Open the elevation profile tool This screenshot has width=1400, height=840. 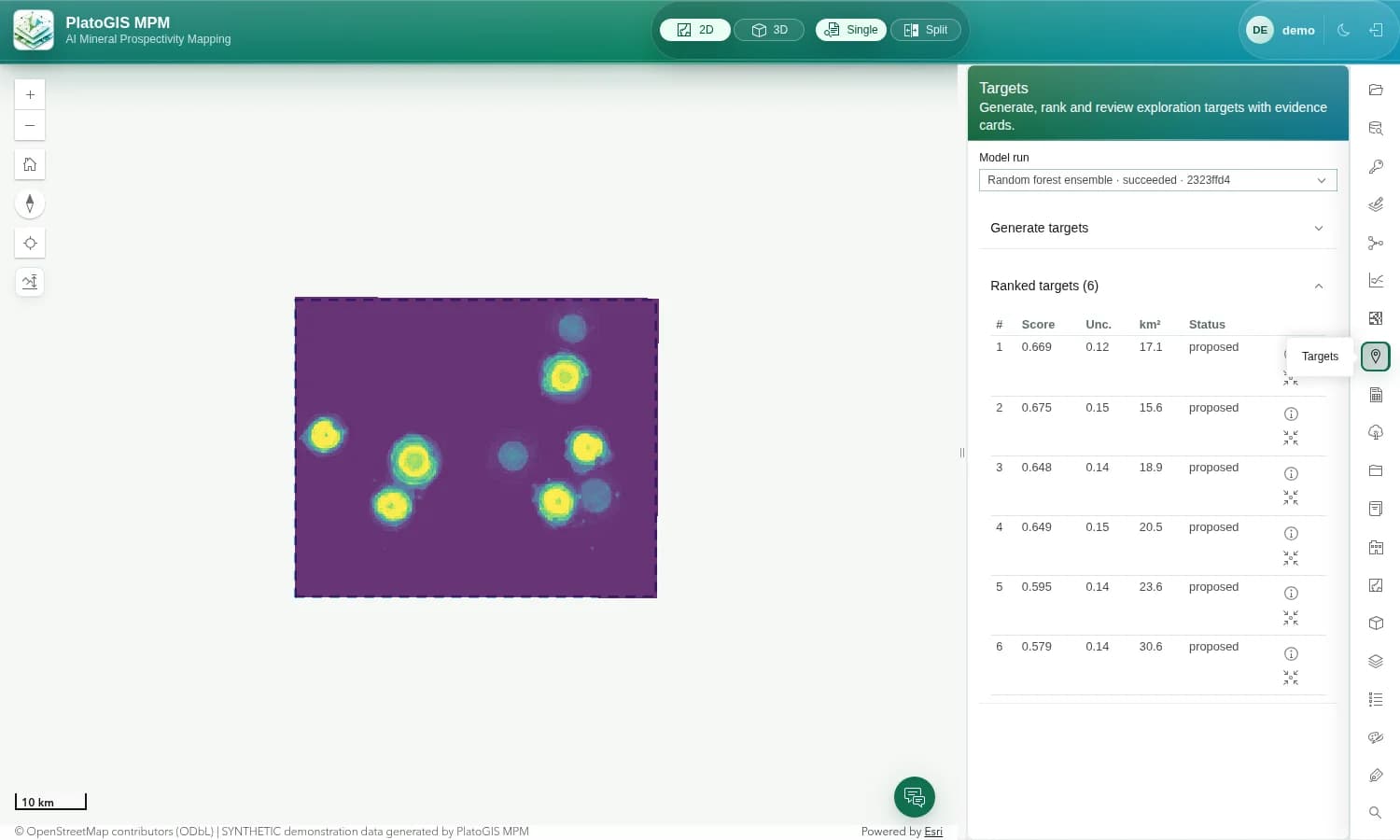(30, 282)
